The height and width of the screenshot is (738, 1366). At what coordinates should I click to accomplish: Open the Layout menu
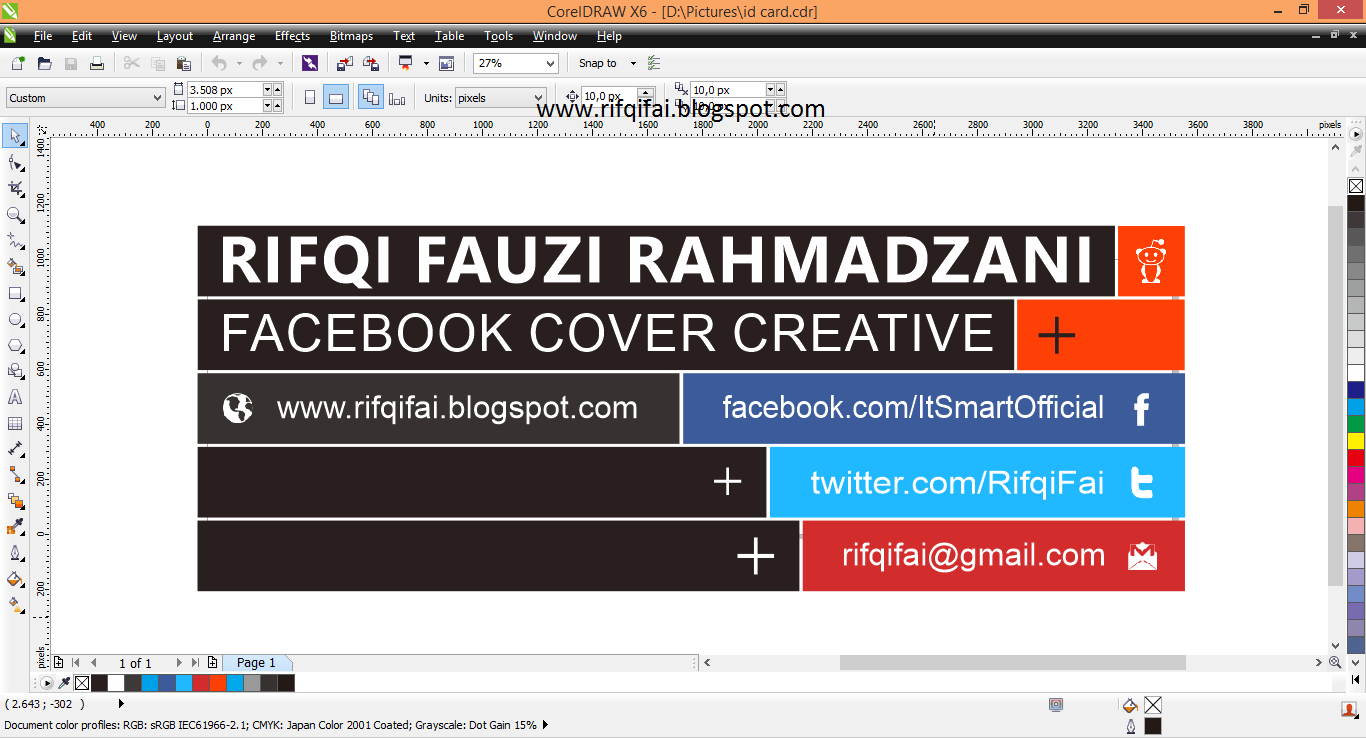[x=175, y=36]
